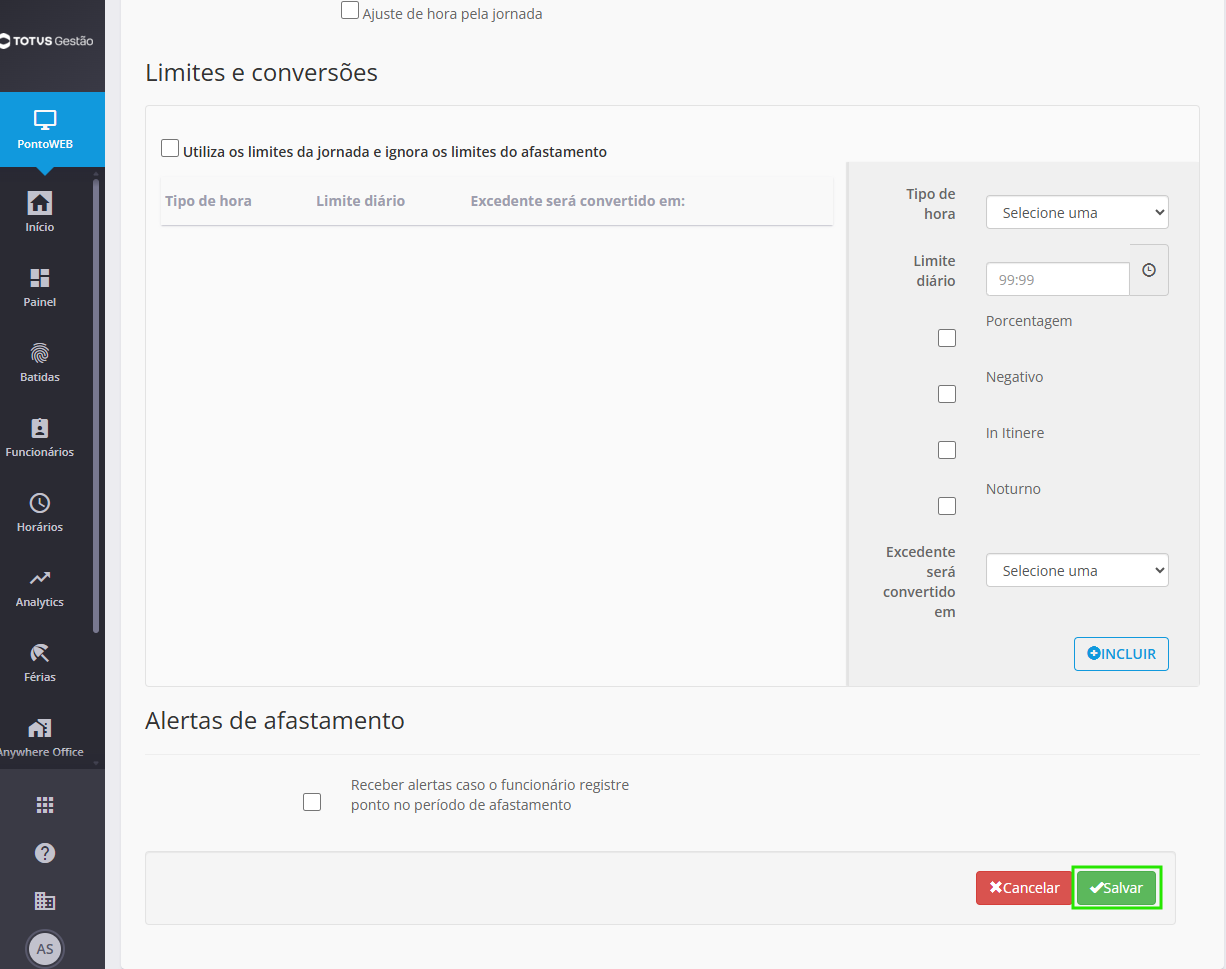Check the In Itinere checkbox

[x=947, y=450]
